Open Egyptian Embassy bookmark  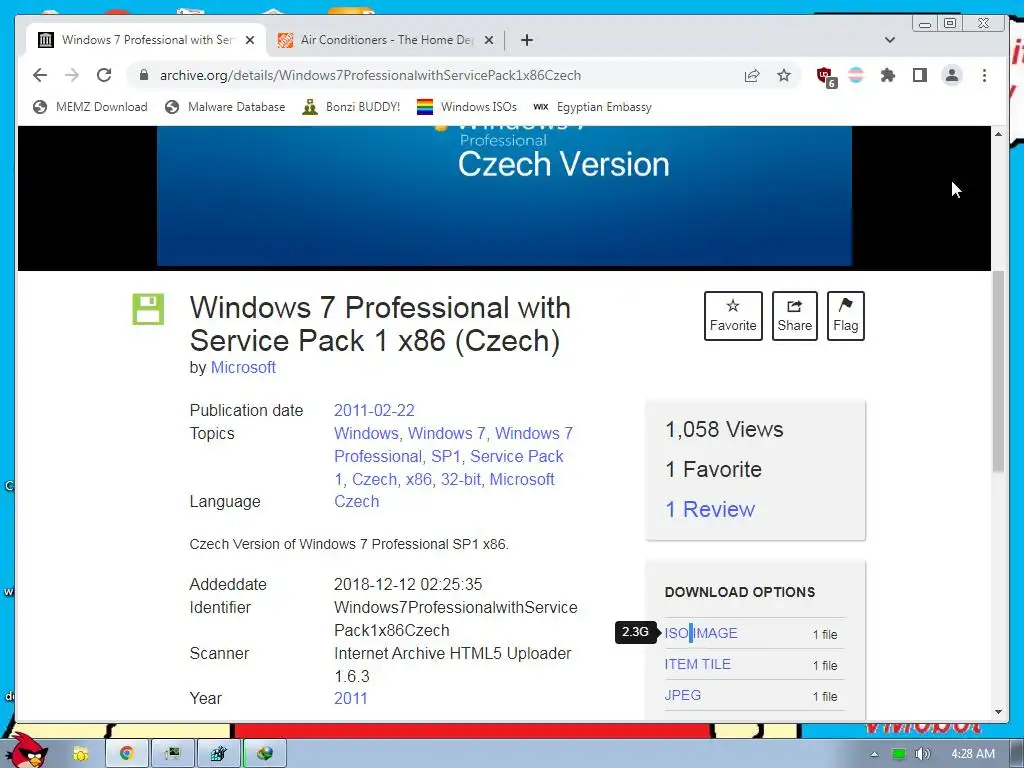592,106
